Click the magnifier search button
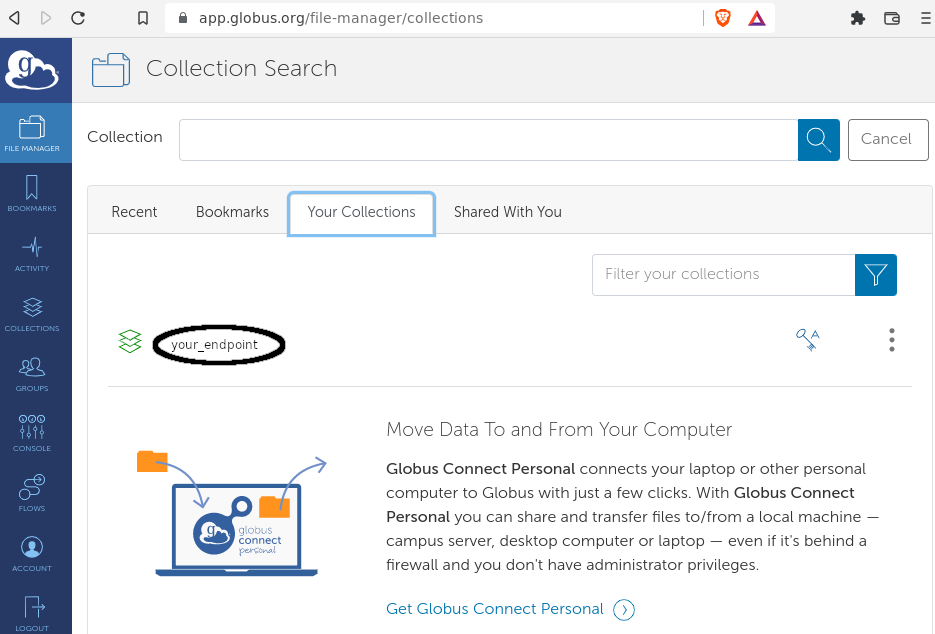This screenshot has height=634, width=935. [819, 140]
